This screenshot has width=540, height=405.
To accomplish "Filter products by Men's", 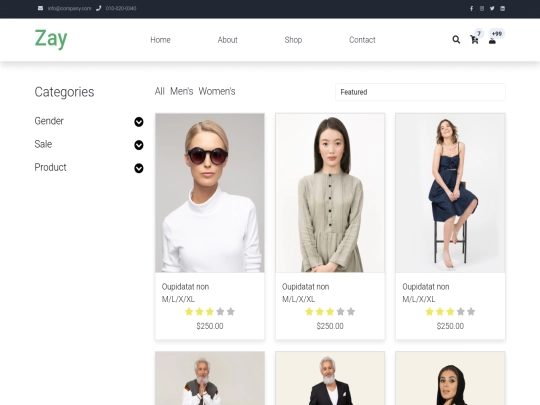I will point(181,91).
